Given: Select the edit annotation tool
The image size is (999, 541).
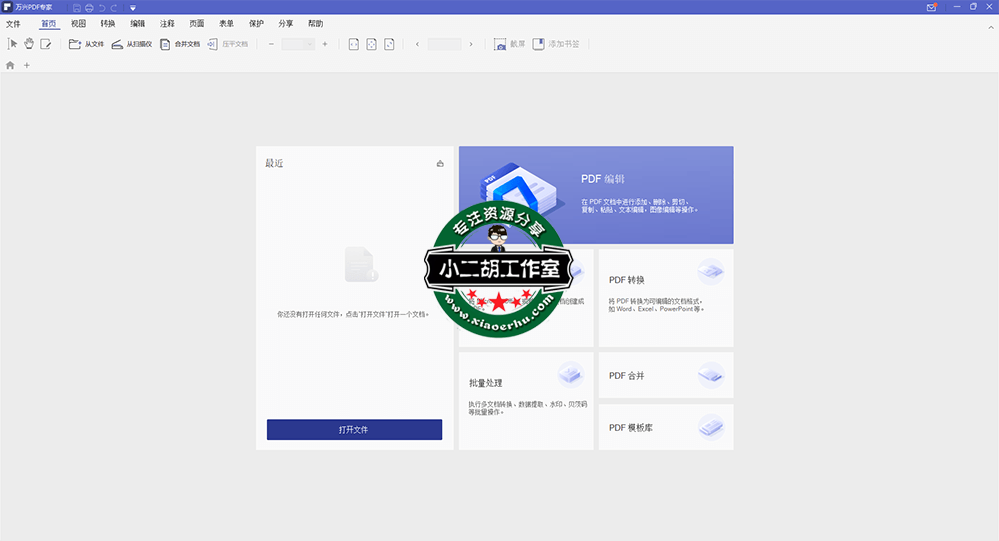Looking at the screenshot, I should point(45,44).
